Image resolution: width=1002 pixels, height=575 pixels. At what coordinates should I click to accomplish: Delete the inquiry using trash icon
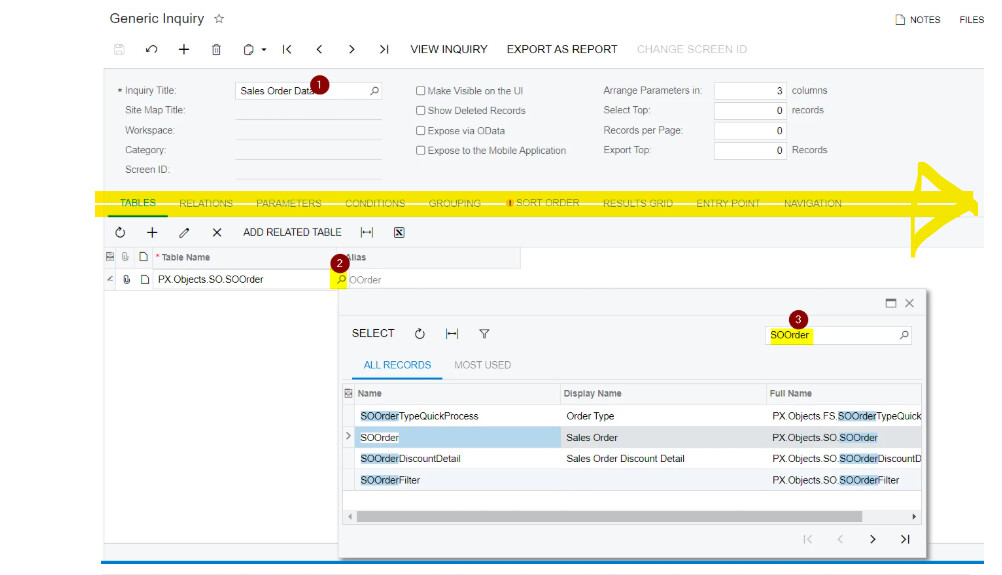coord(216,49)
